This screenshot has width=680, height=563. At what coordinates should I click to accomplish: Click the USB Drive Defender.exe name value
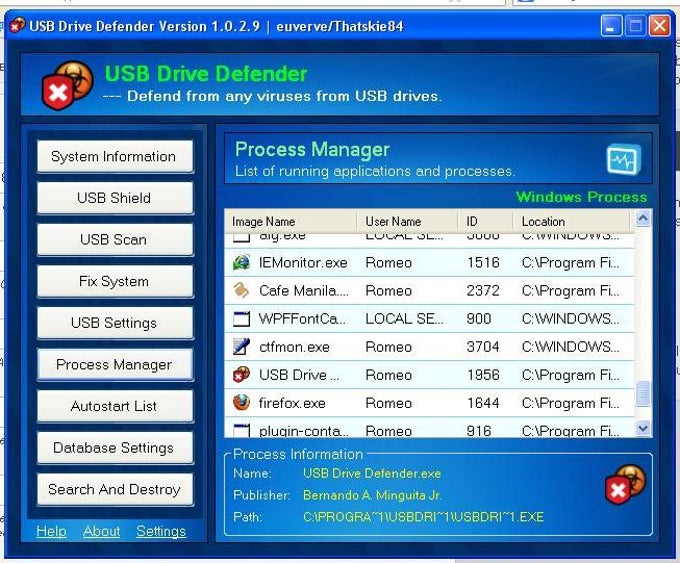[x=372, y=473]
